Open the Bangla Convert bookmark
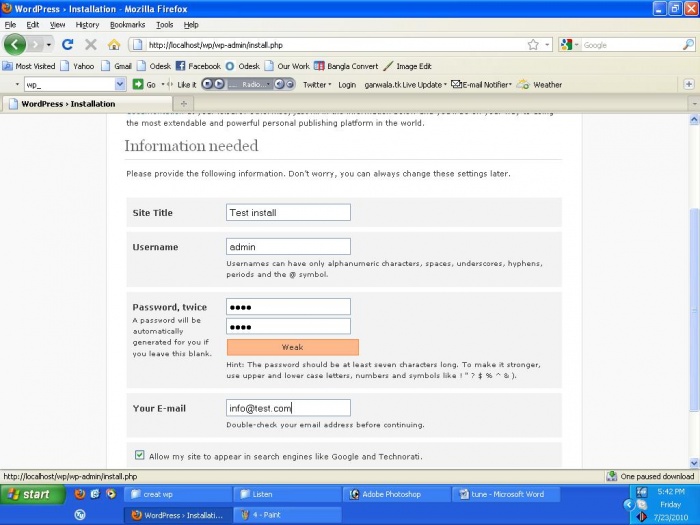The width and height of the screenshot is (700, 525). [346, 66]
